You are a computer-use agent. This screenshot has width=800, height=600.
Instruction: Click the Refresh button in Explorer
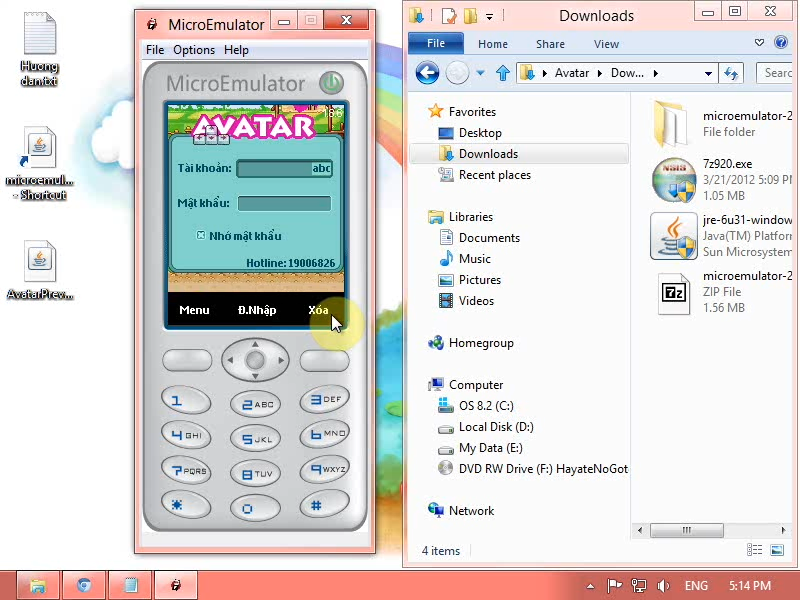pos(731,73)
